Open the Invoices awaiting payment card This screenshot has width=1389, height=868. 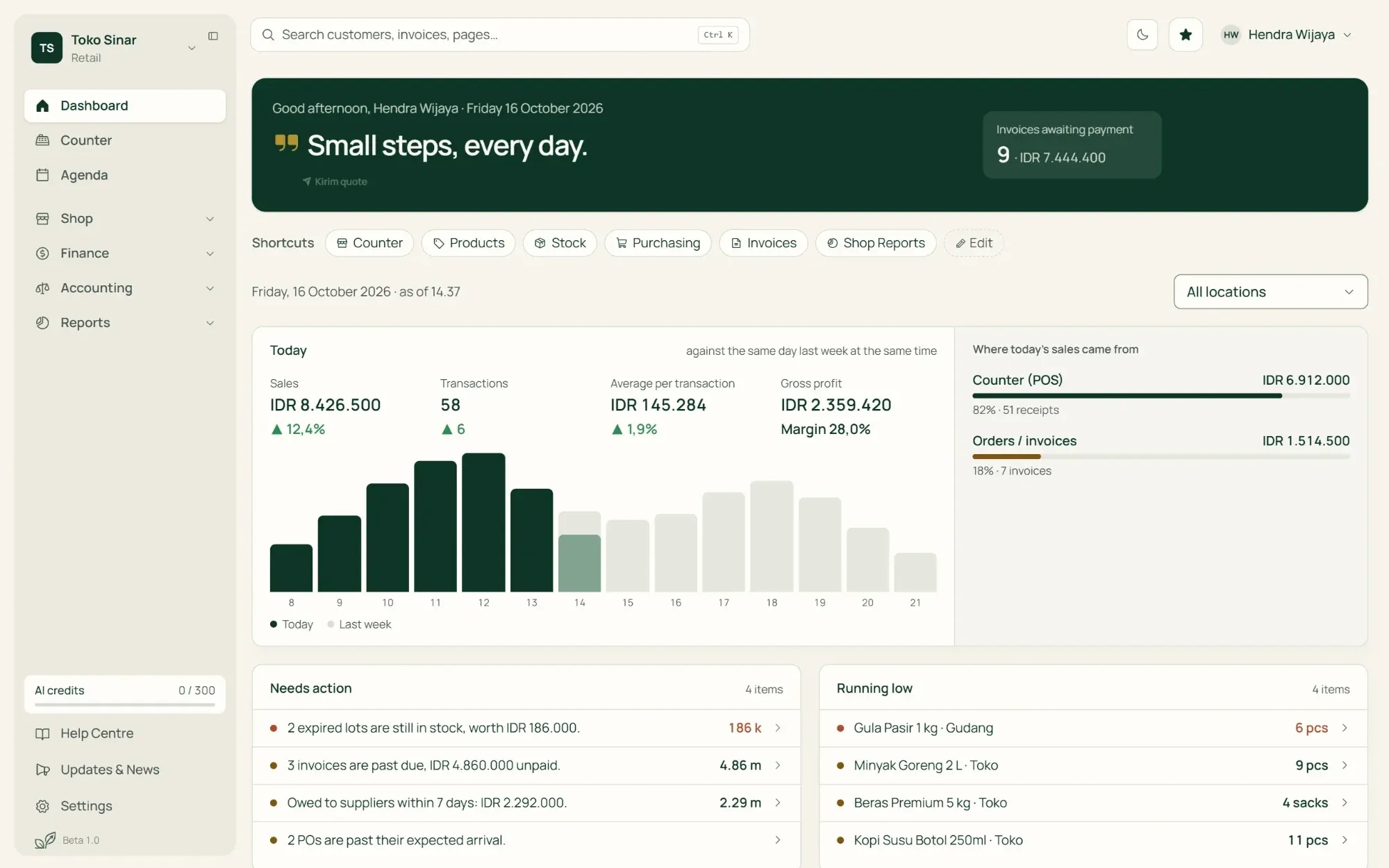coord(1072,144)
